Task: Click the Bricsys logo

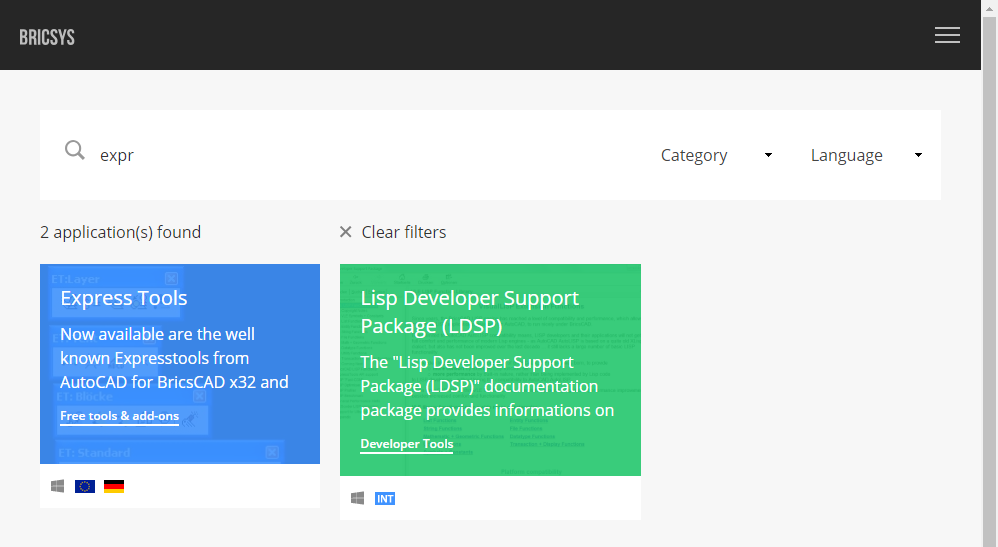Action: (x=47, y=38)
